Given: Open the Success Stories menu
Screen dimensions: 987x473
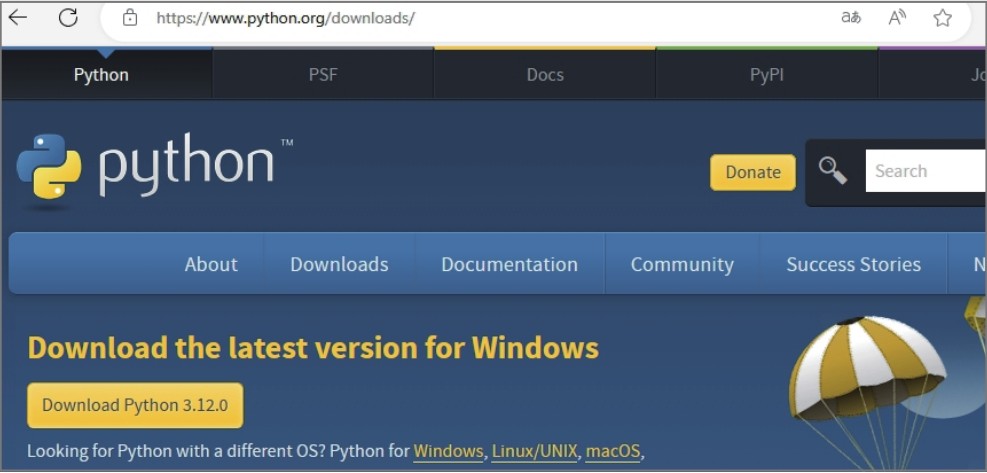Looking at the screenshot, I should coord(854,264).
